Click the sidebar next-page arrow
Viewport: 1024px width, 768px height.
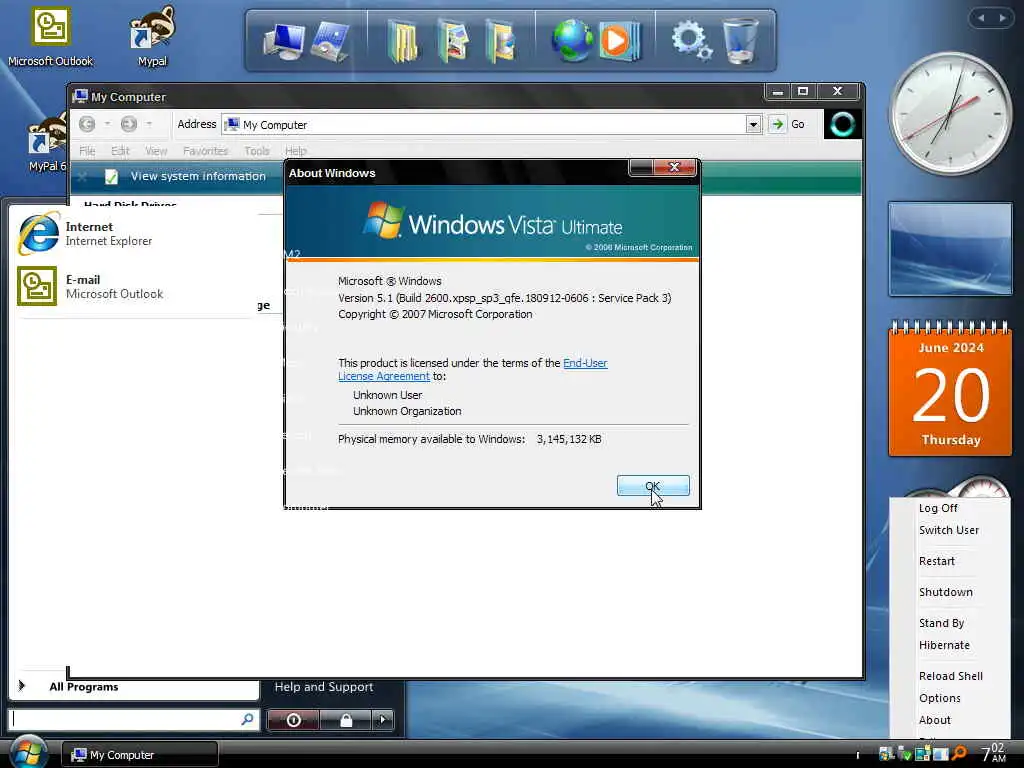click(x=1002, y=18)
